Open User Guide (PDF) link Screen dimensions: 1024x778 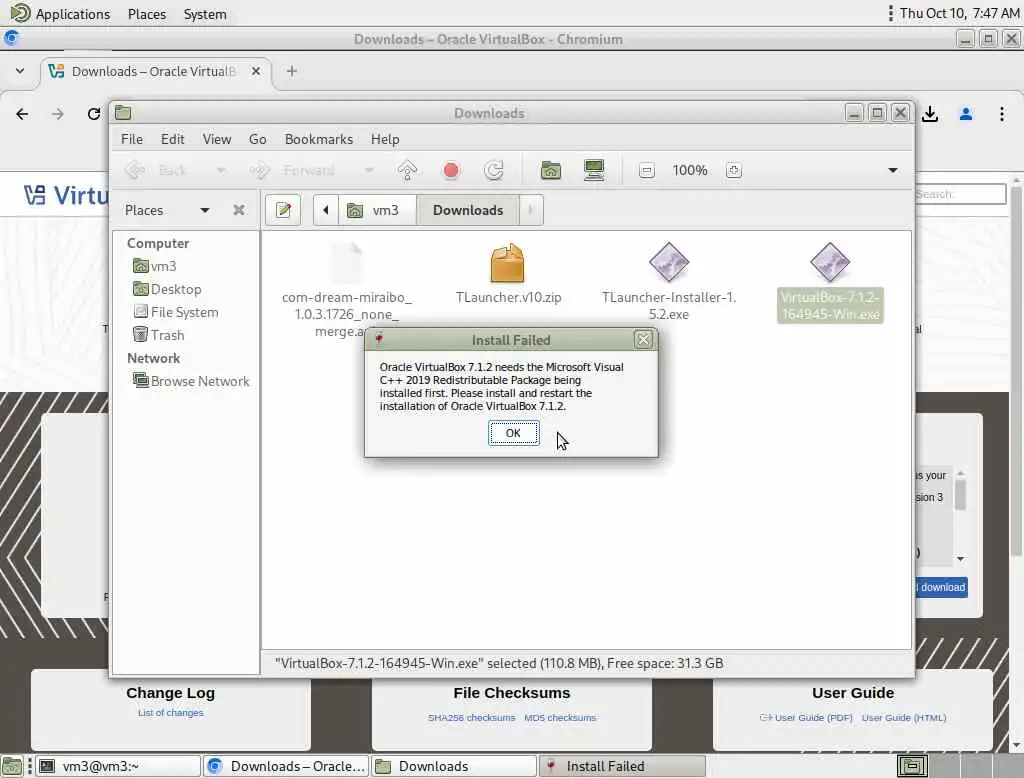click(x=807, y=717)
